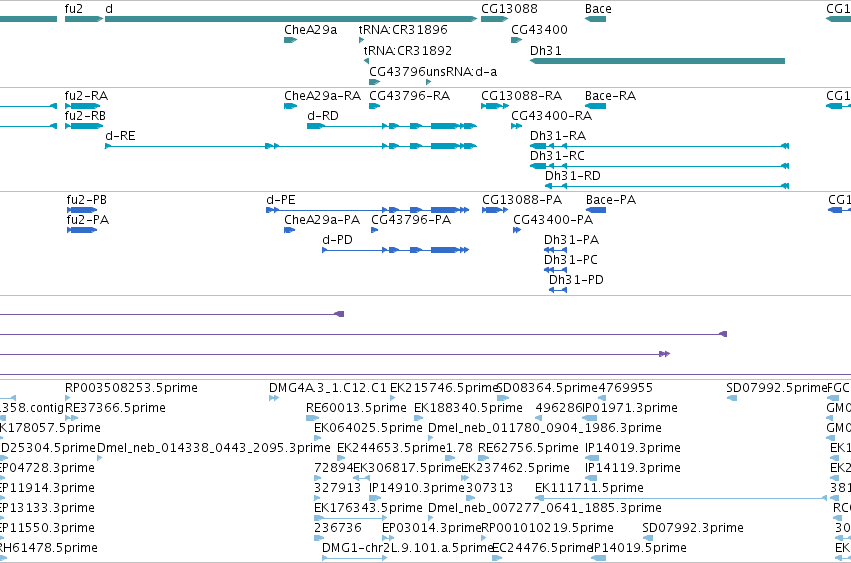This screenshot has width=851, height=563.
Task: Select the fu2-RA transcript label
Action: point(86,96)
